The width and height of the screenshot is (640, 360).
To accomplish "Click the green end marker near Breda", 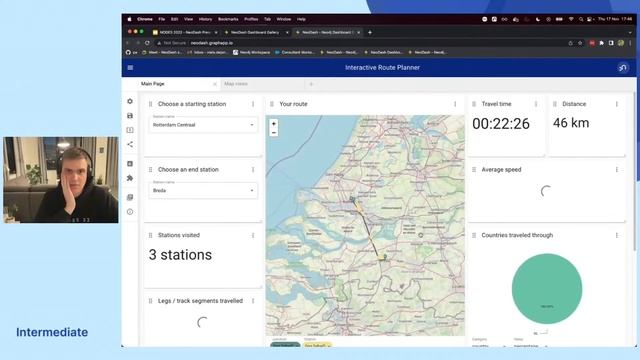I will coord(385,257).
